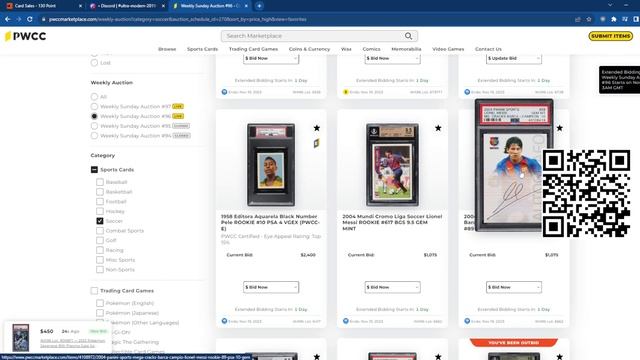Image resolution: width=640 pixels, height=360 pixels.
Task: Open the Update Bid dropdown
Action: tap(513, 59)
